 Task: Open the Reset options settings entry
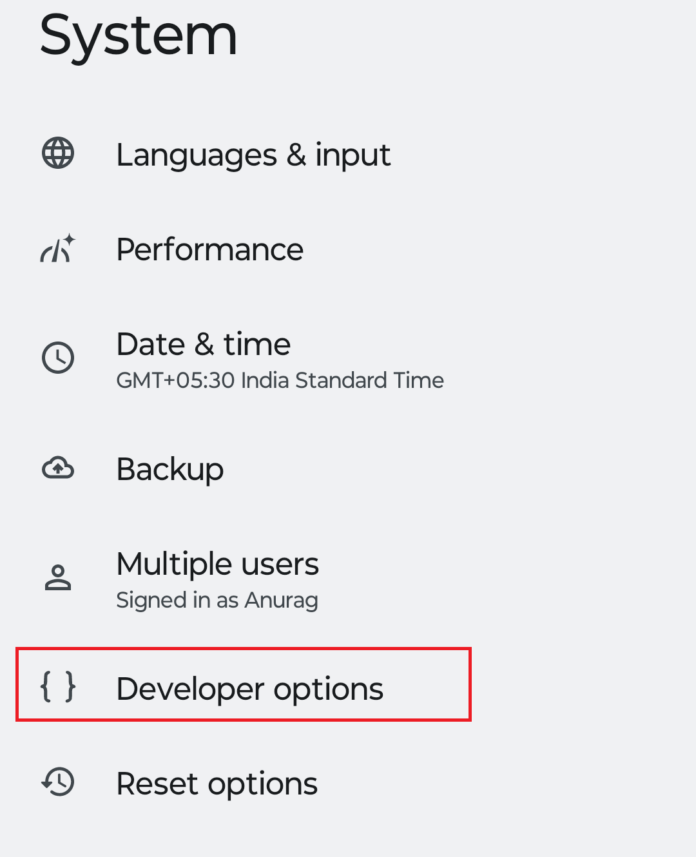tap(216, 783)
